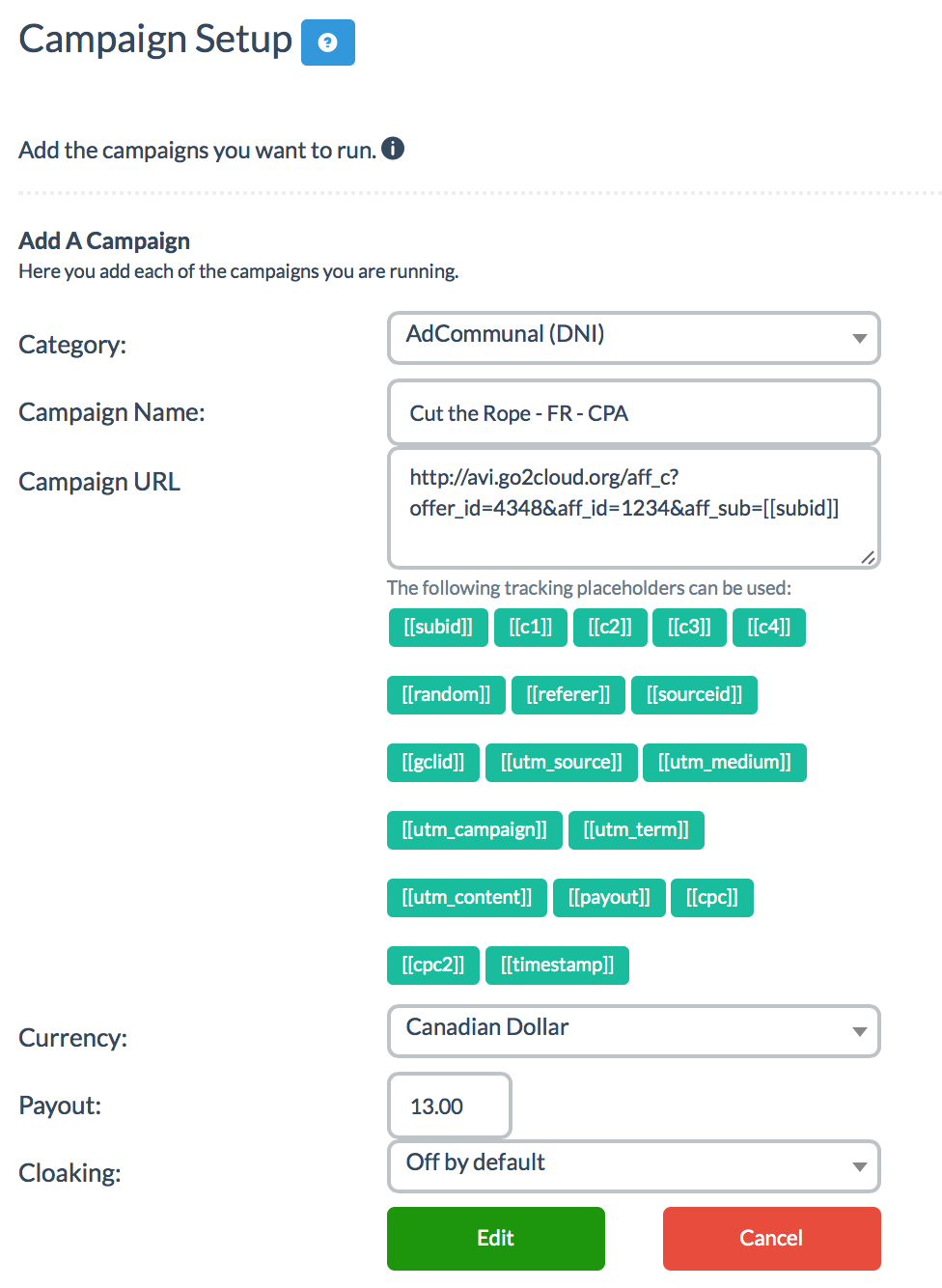Click the info icon beside campaigns text
The image size is (942, 1288).
393,149
